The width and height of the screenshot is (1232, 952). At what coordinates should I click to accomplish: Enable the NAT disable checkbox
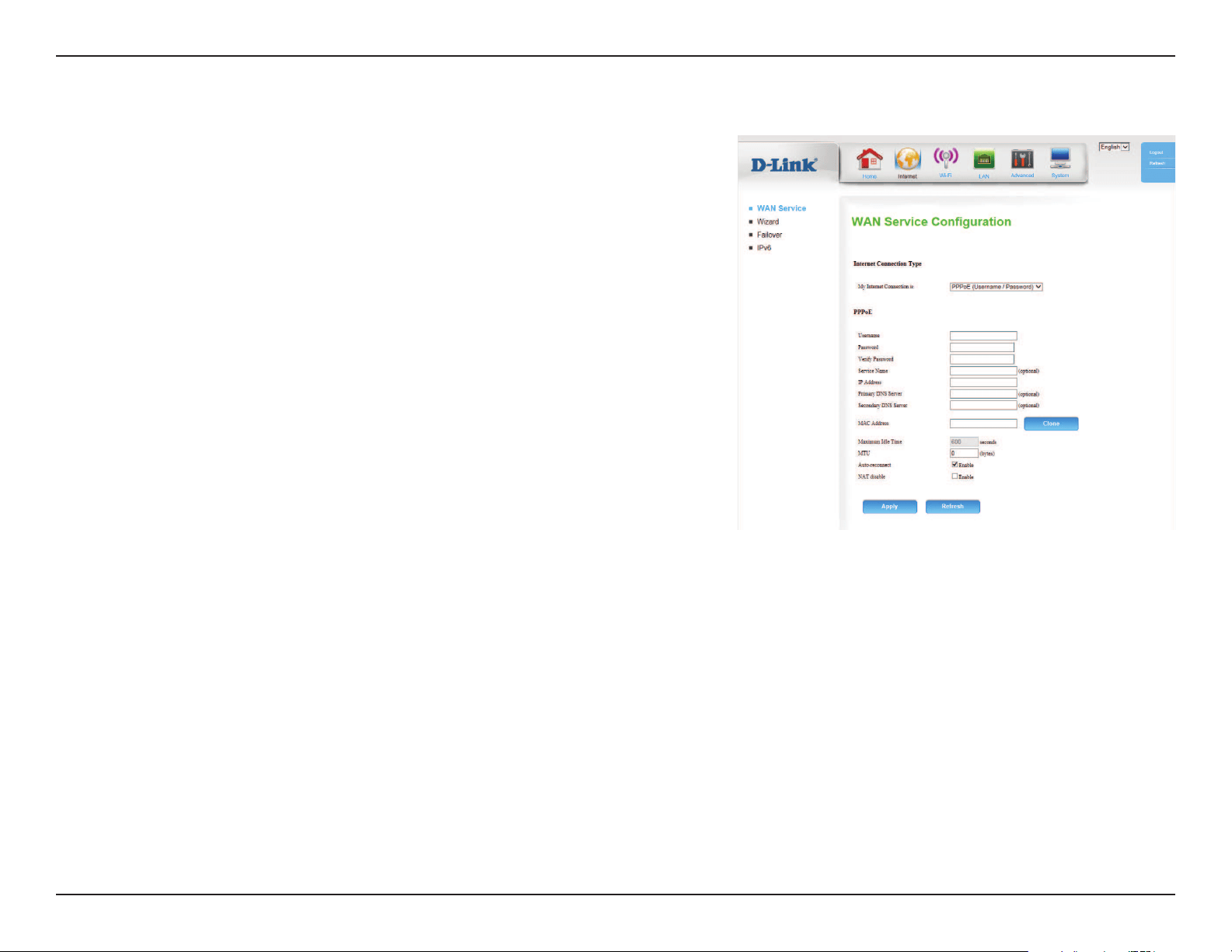click(955, 476)
